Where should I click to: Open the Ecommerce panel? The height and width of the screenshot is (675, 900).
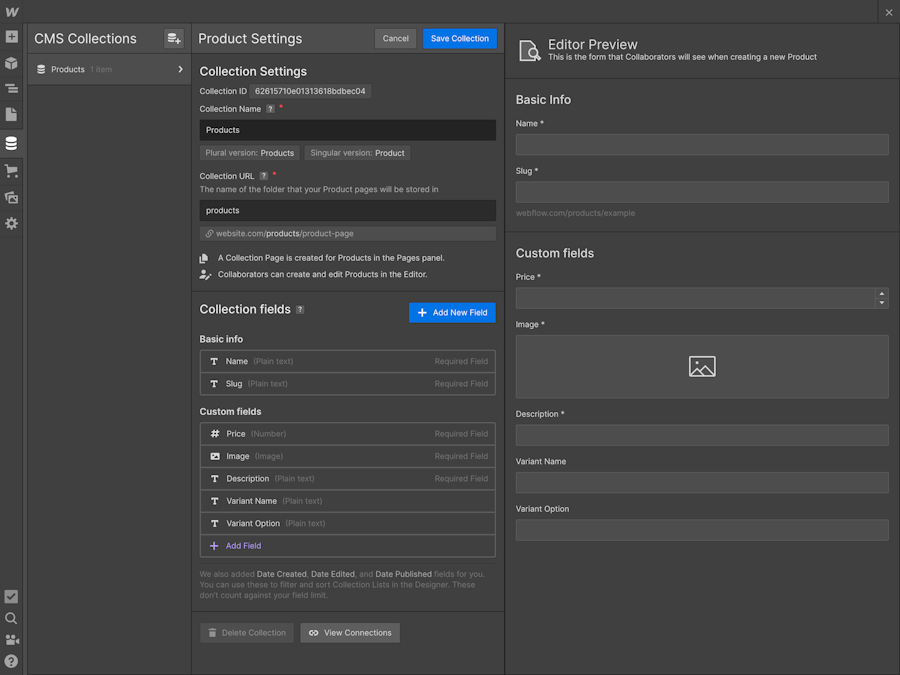[12, 170]
